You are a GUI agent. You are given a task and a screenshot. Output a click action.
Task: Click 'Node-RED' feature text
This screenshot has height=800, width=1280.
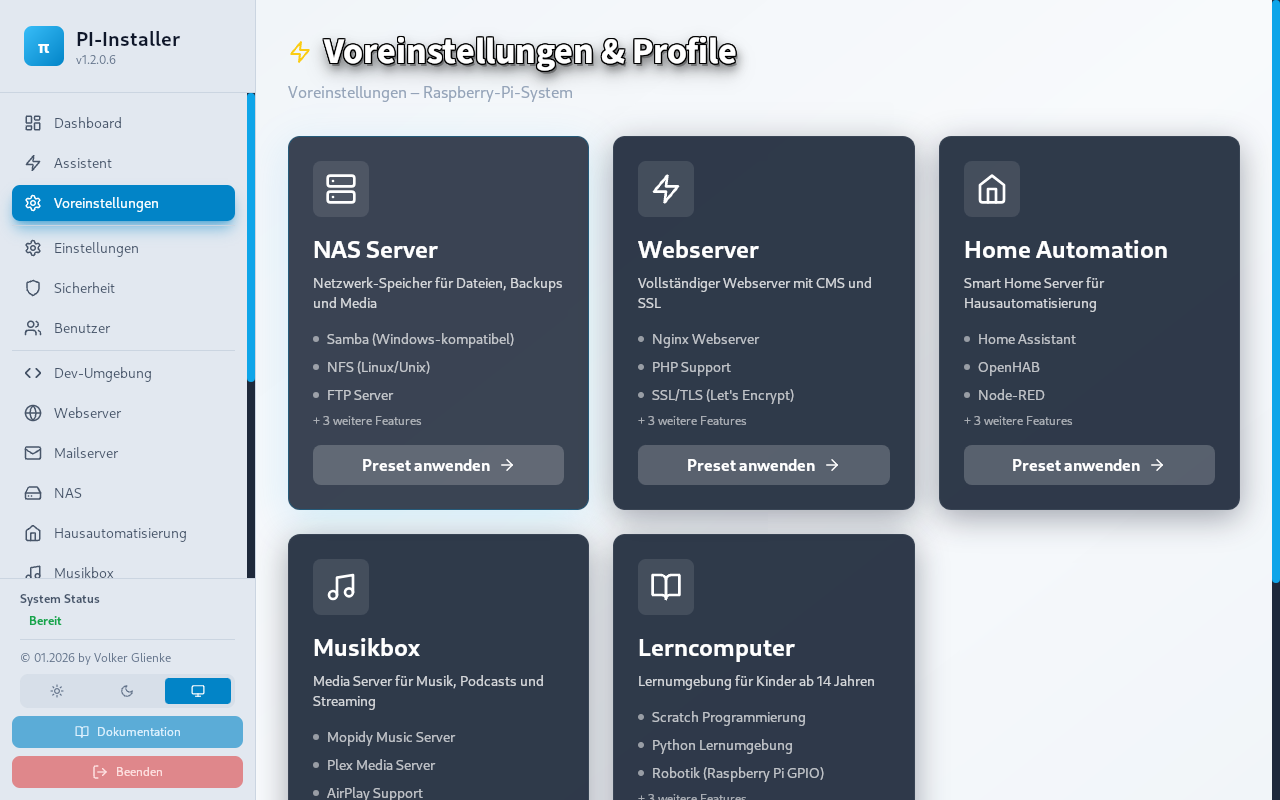pos(1011,395)
